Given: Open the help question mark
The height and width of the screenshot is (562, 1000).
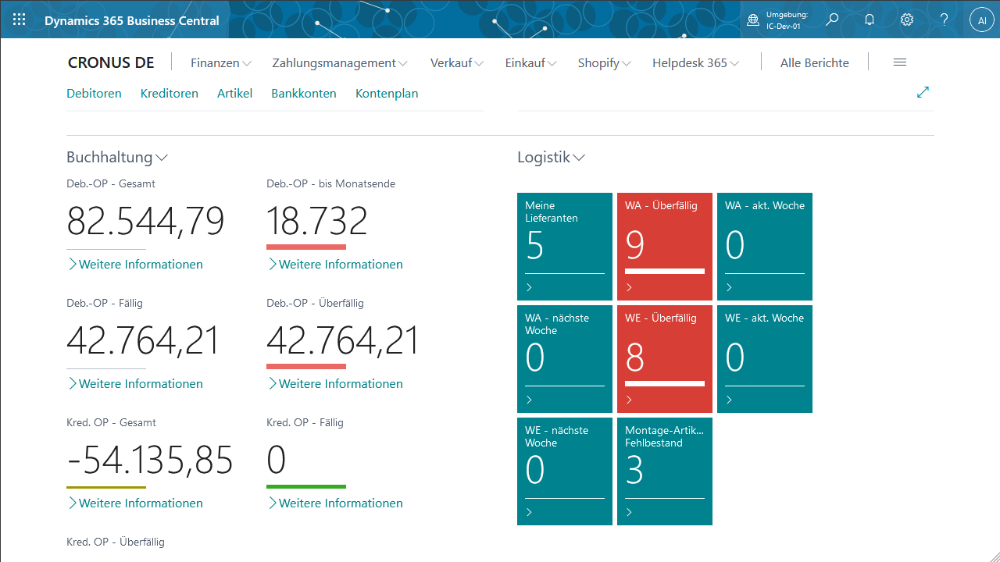Looking at the screenshot, I should click(x=944, y=20).
